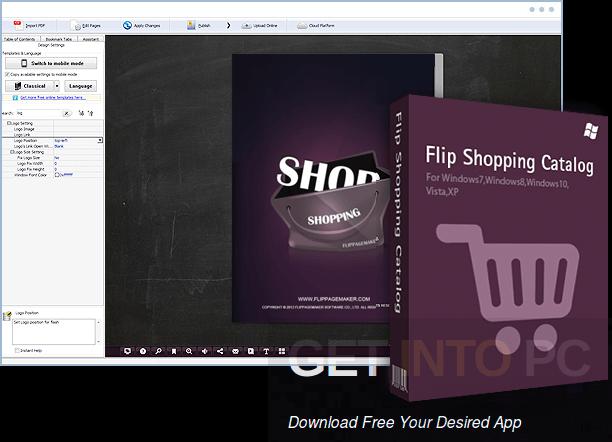Click the annotation comment icon in the viewer bar

pyautogui.click(x=127, y=351)
